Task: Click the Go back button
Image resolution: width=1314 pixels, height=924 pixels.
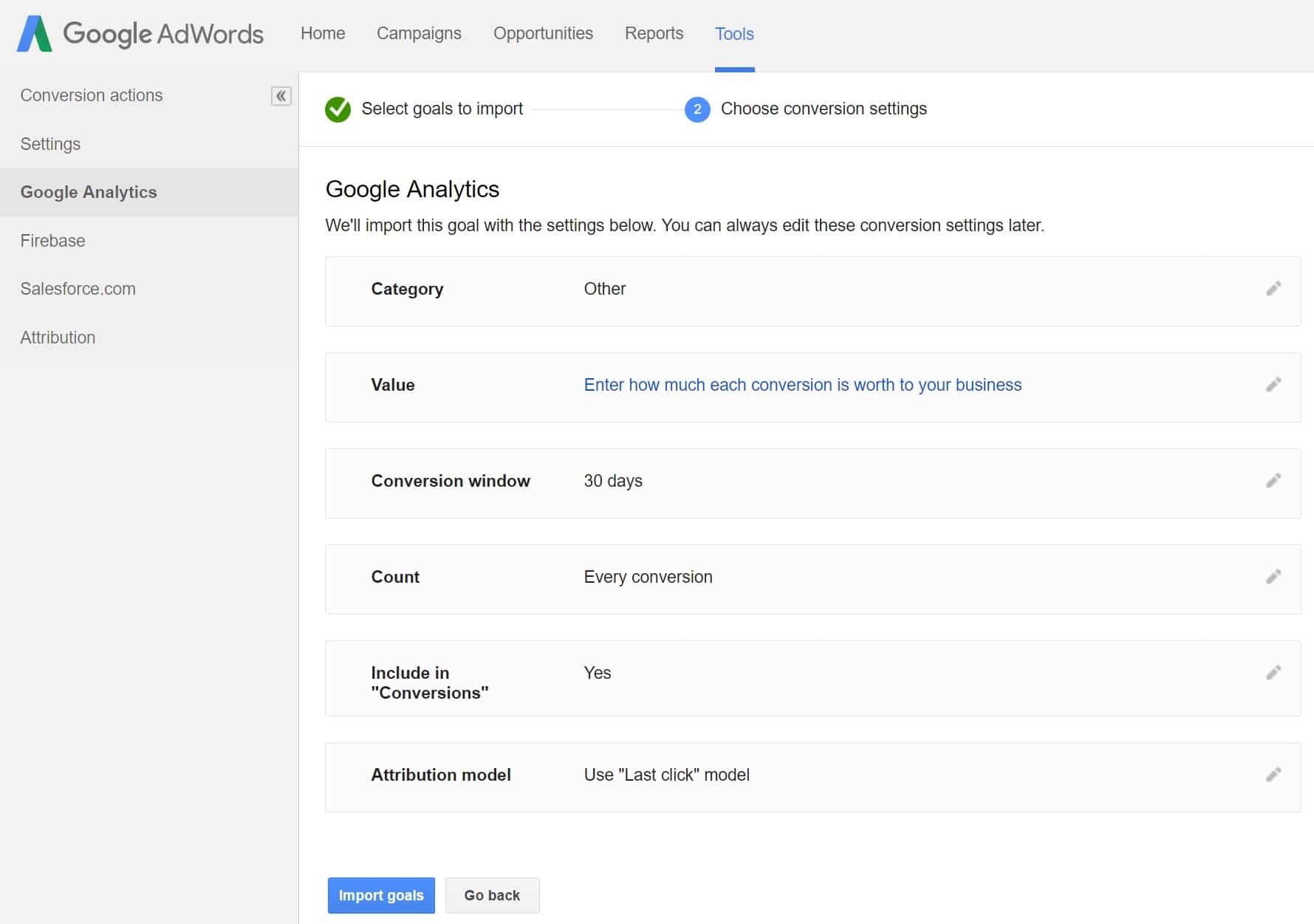Action: point(492,895)
